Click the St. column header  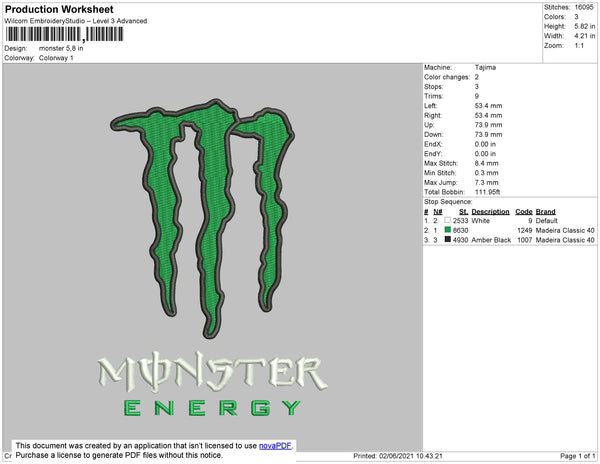click(x=463, y=211)
